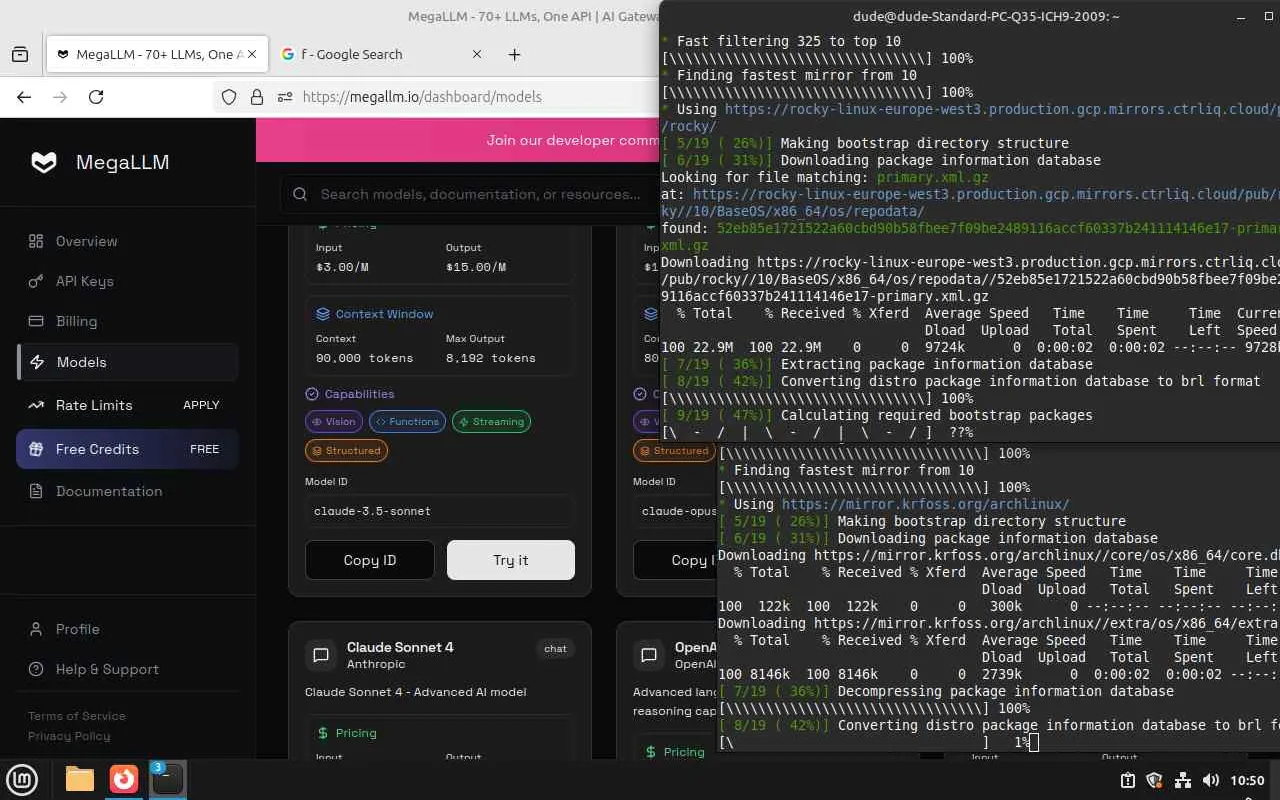Open the Overview icon in the sidebar
The width and height of the screenshot is (1280, 800).
pos(36,241)
